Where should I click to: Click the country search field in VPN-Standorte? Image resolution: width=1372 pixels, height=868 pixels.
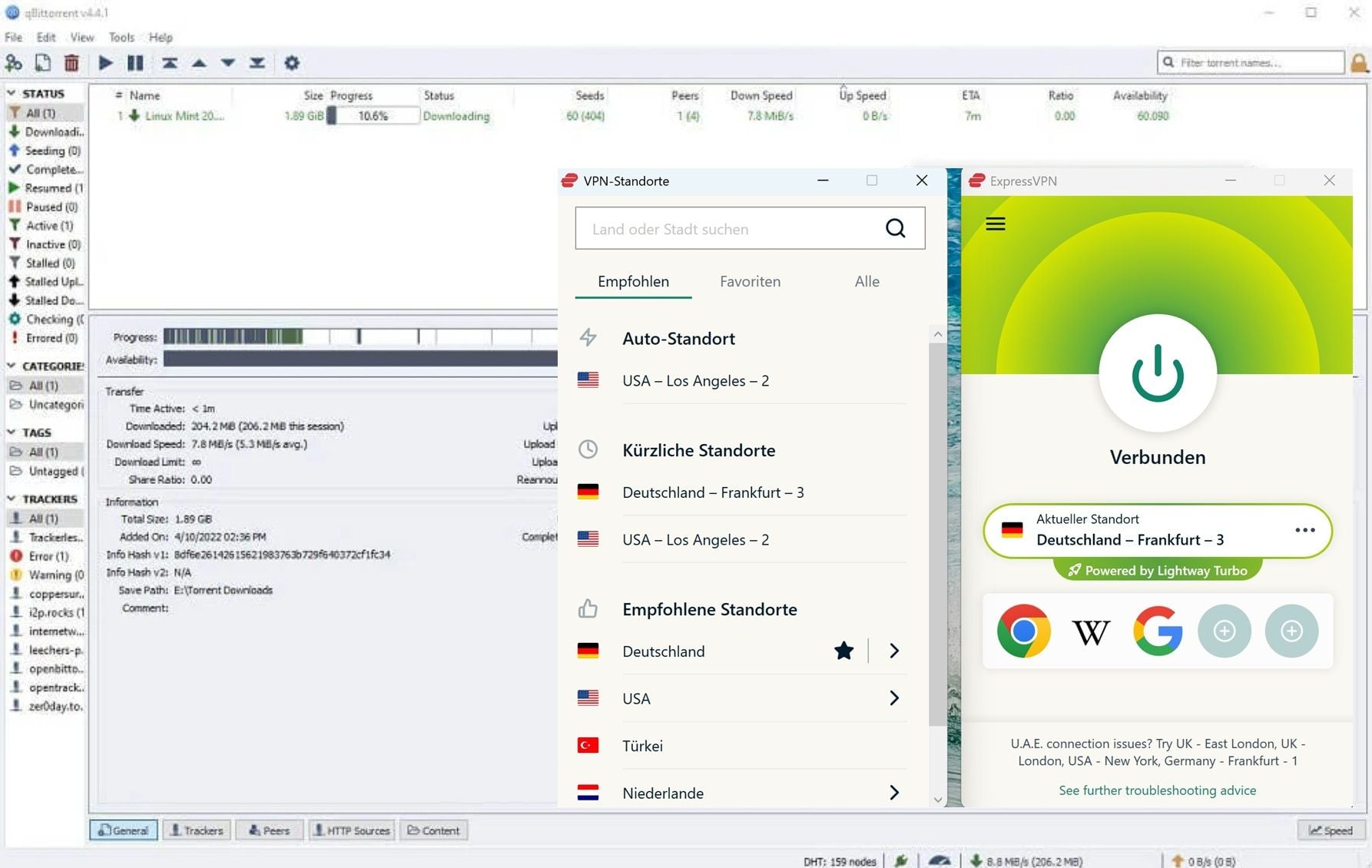pyautogui.click(x=750, y=228)
